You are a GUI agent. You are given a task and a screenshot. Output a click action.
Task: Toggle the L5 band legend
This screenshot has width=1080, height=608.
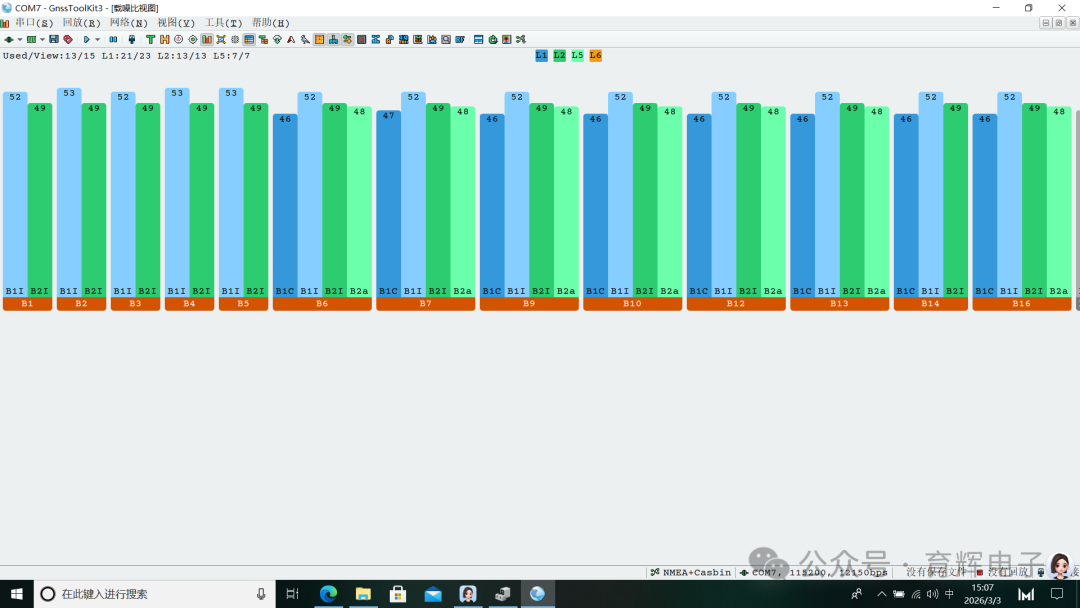[x=577, y=55]
